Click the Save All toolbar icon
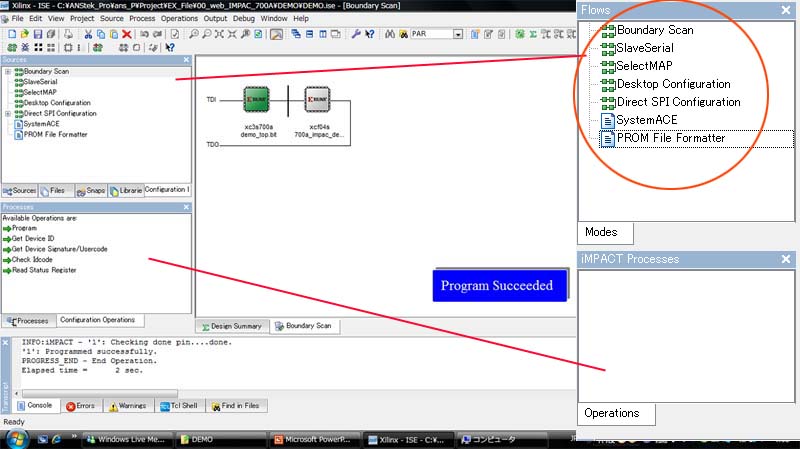The image size is (800, 449). click(51, 34)
